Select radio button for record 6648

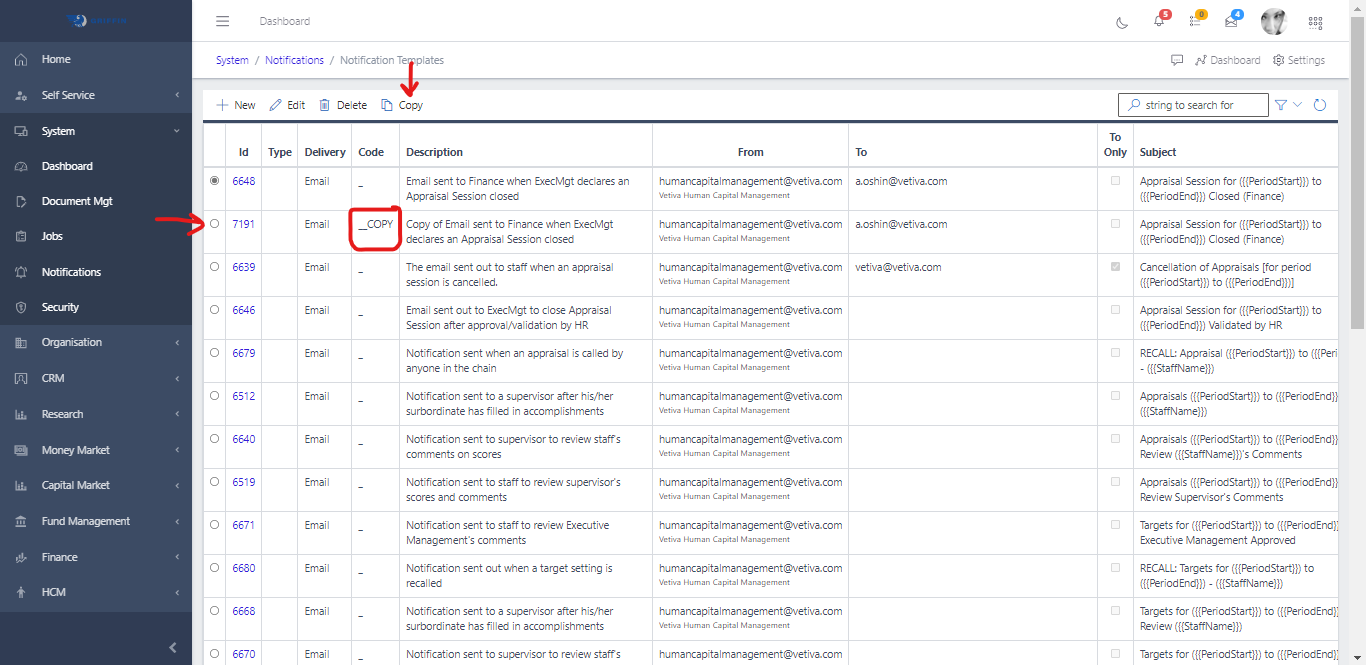[214, 181]
